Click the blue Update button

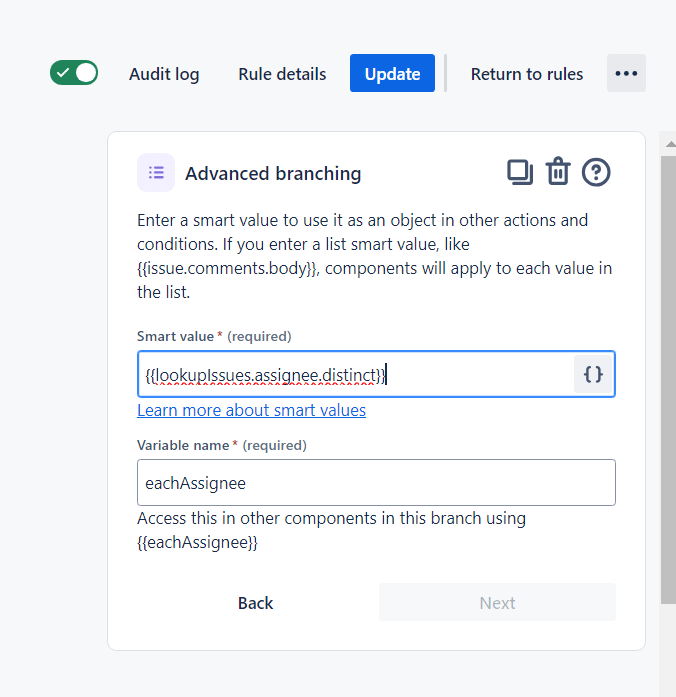click(x=392, y=73)
